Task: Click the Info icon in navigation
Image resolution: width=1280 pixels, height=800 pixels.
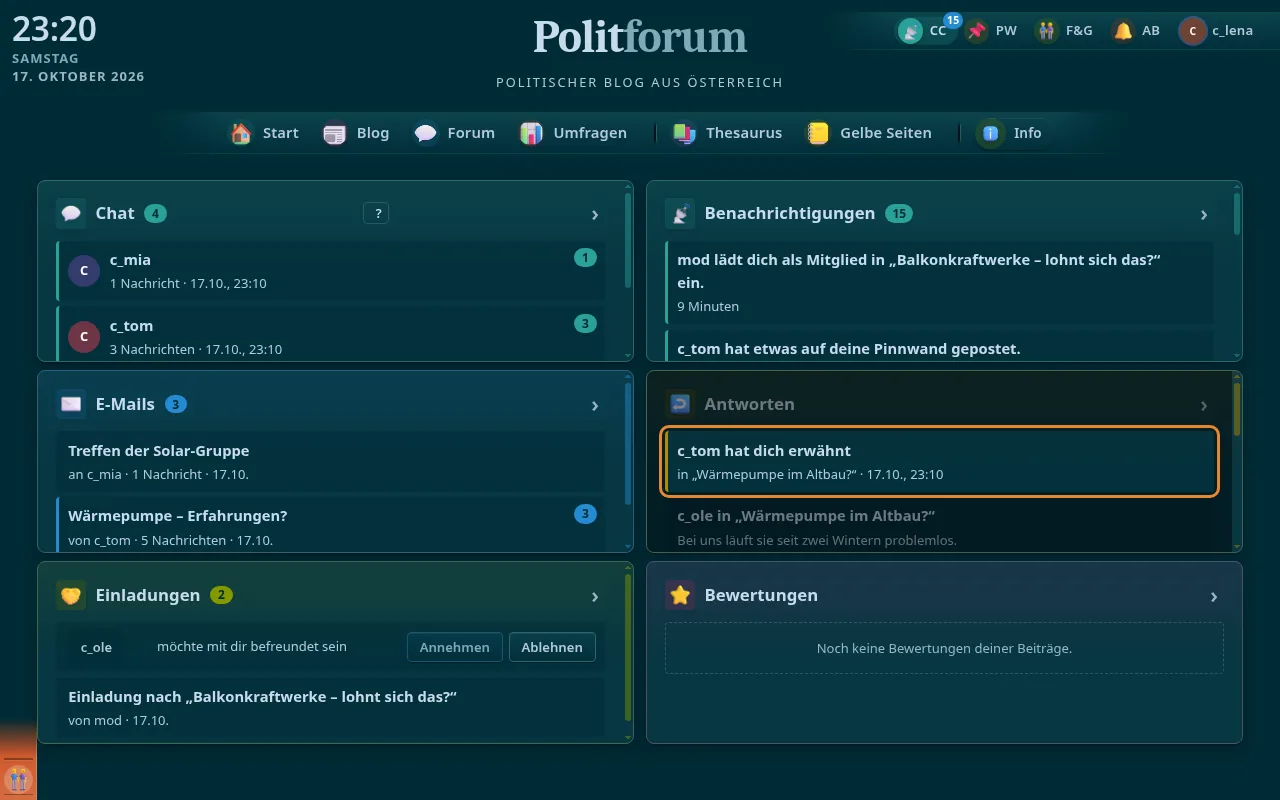Action: tap(991, 133)
